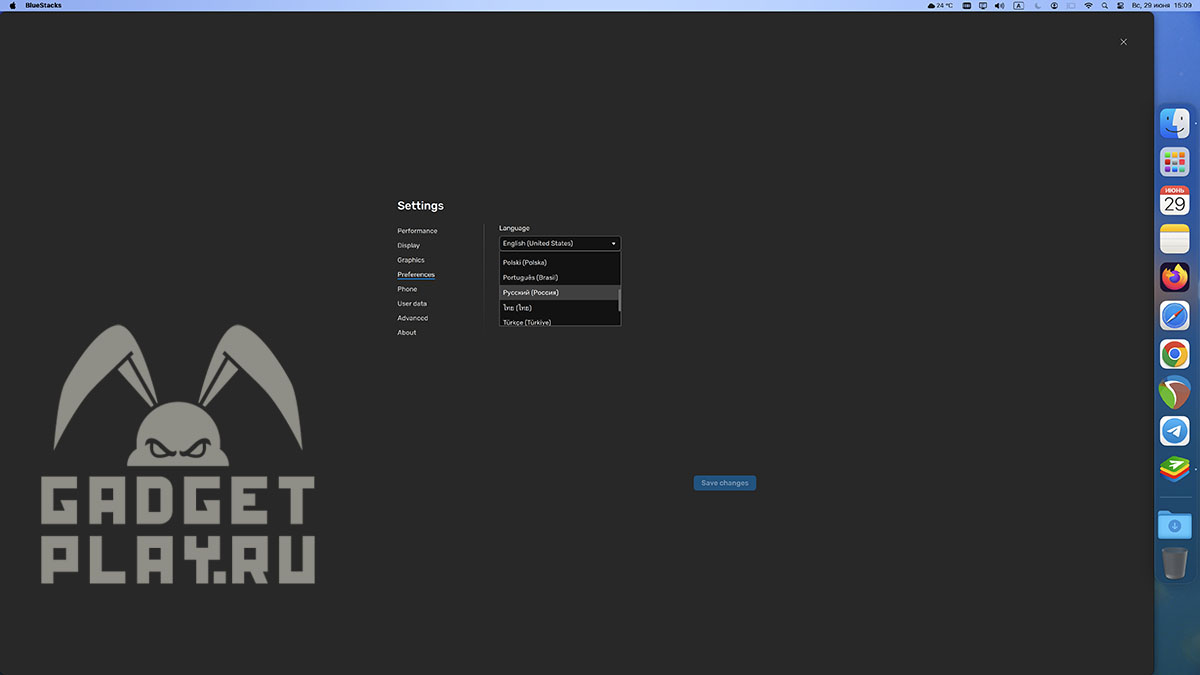Choose Português (Brasil) from the language list
This screenshot has height=675, width=1200.
click(x=559, y=277)
